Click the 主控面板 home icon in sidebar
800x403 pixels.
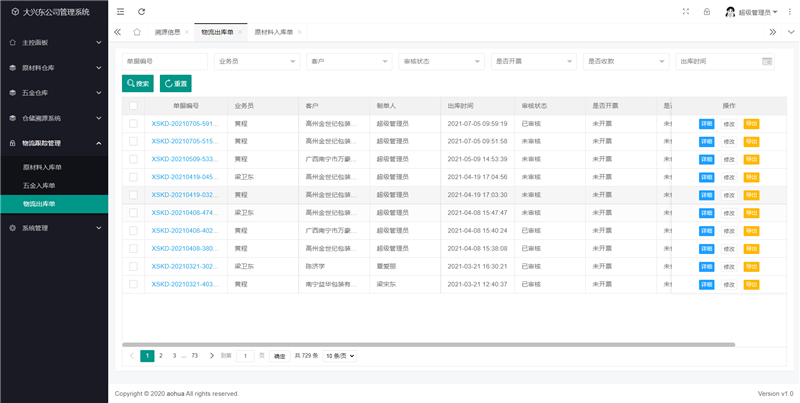(13, 43)
